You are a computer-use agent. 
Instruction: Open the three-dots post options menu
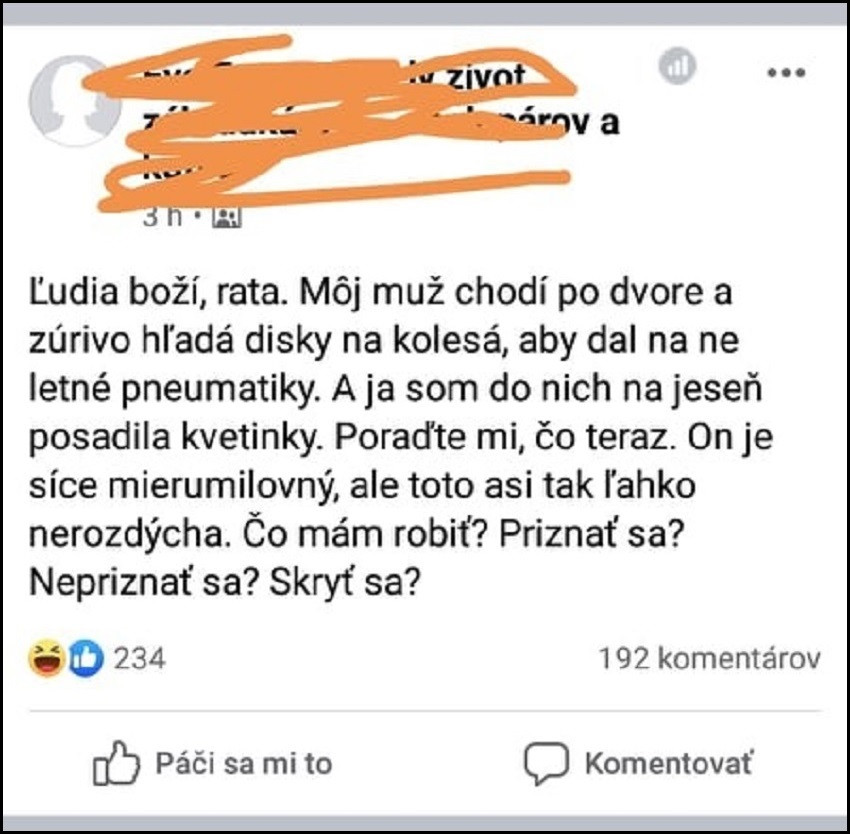click(786, 72)
